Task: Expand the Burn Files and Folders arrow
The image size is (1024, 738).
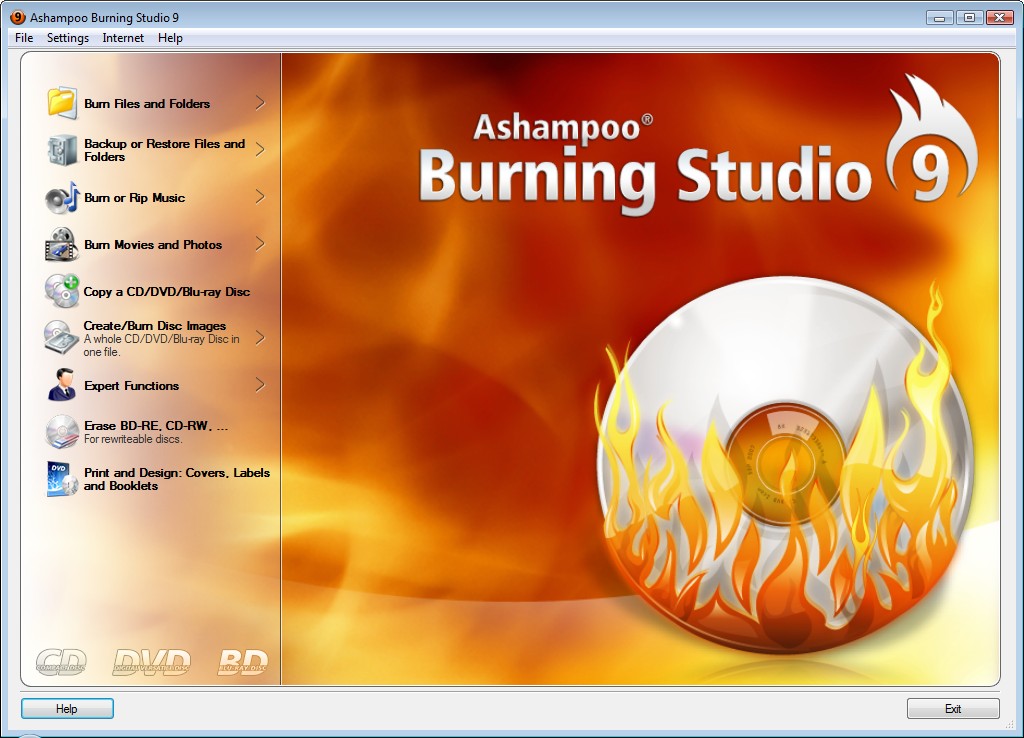Action: point(260,103)
